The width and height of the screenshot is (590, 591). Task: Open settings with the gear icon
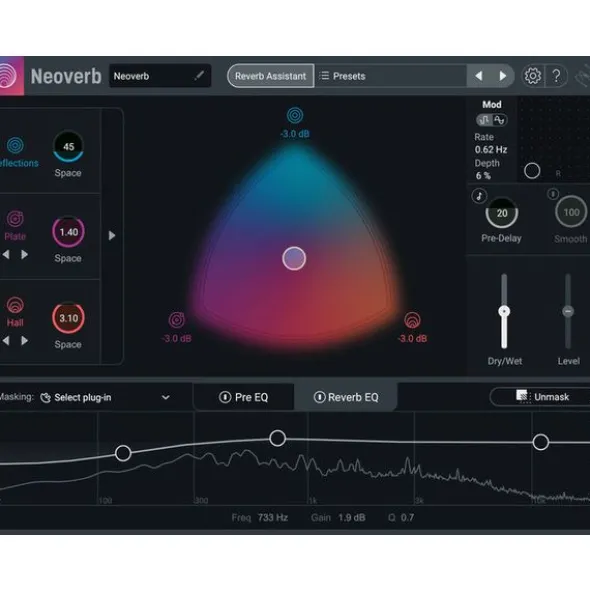click(x=533, y=76)
